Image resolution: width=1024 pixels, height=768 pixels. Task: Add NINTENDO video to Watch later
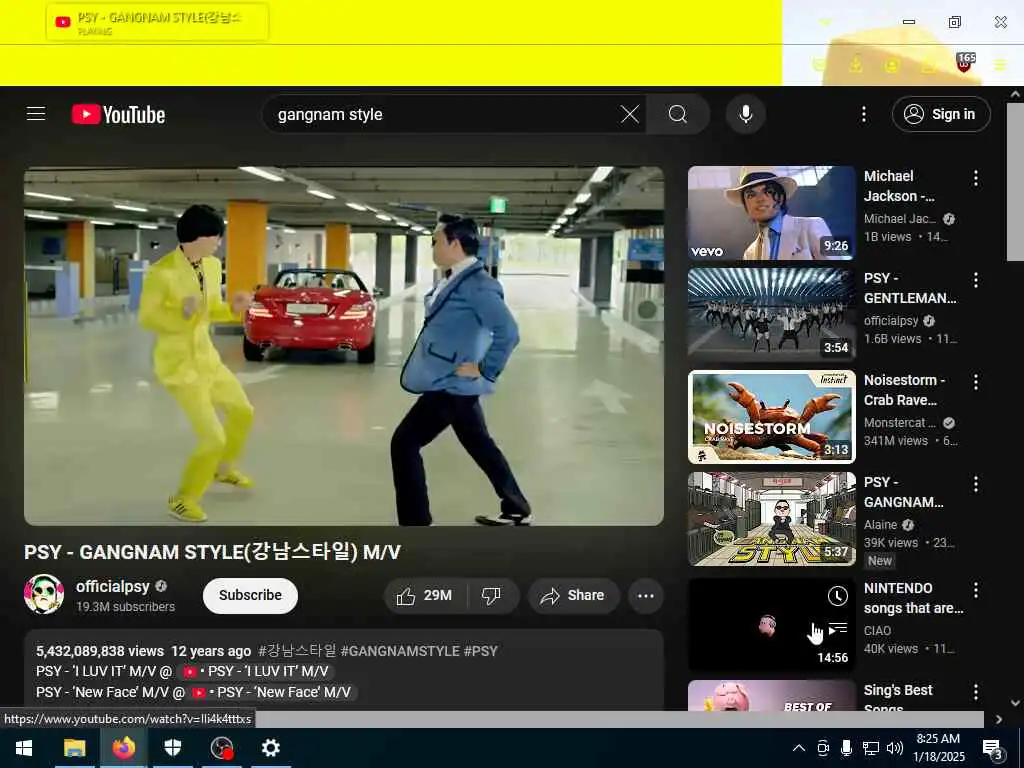[x=838, y=596]
